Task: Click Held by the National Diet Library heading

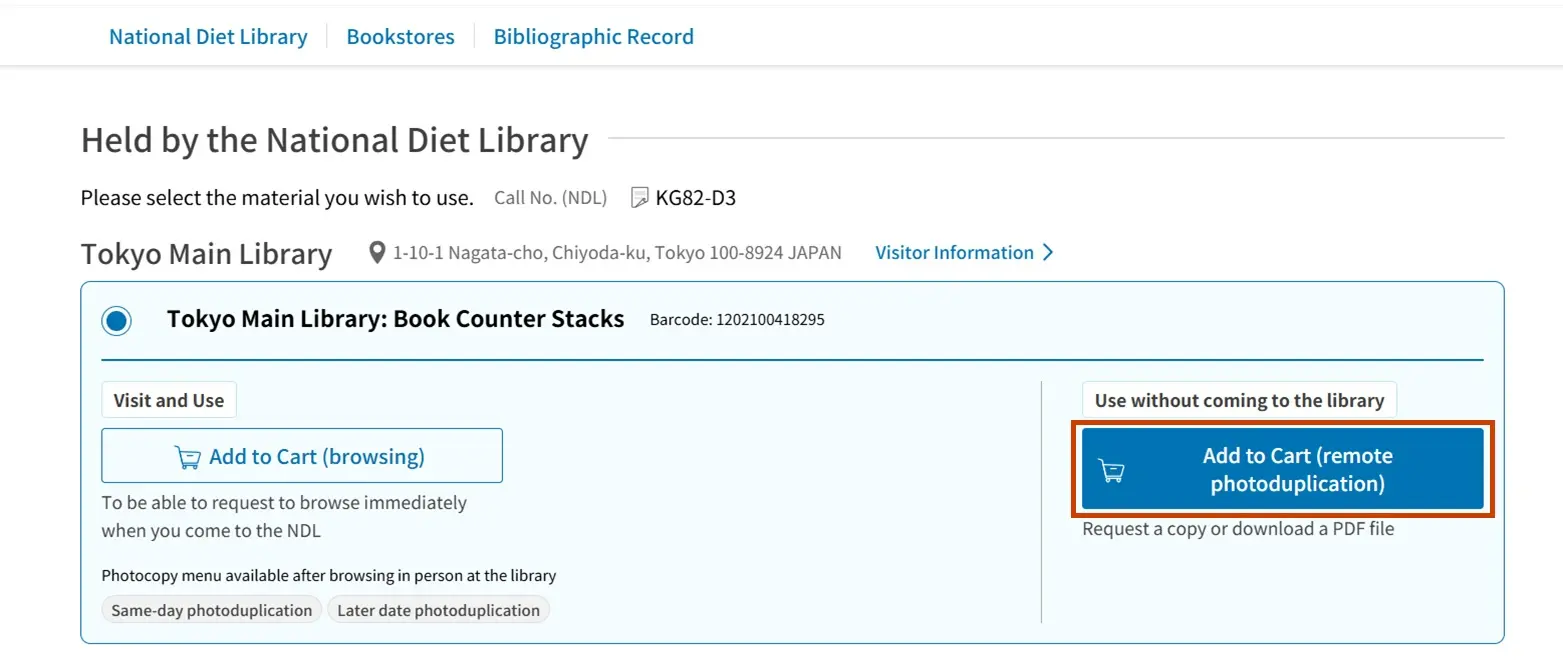Action: click(x=334, y=140)
